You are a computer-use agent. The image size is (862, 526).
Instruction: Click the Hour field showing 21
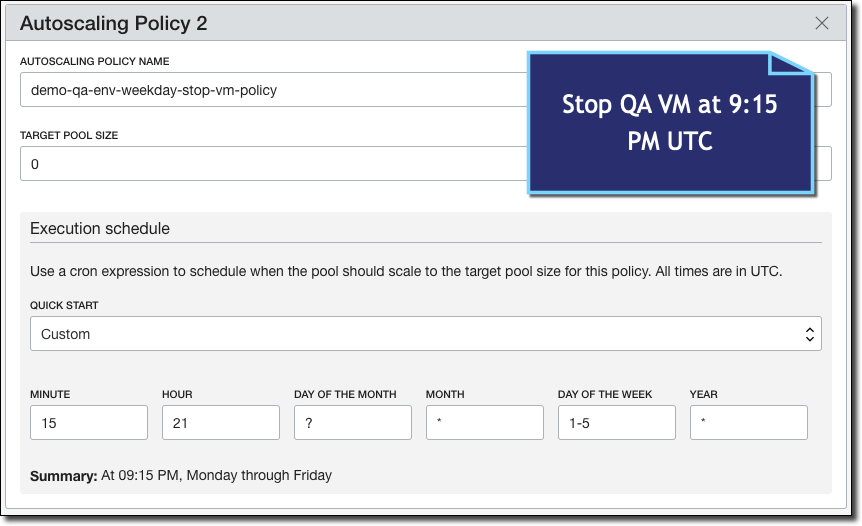click(x=221, y=423)
